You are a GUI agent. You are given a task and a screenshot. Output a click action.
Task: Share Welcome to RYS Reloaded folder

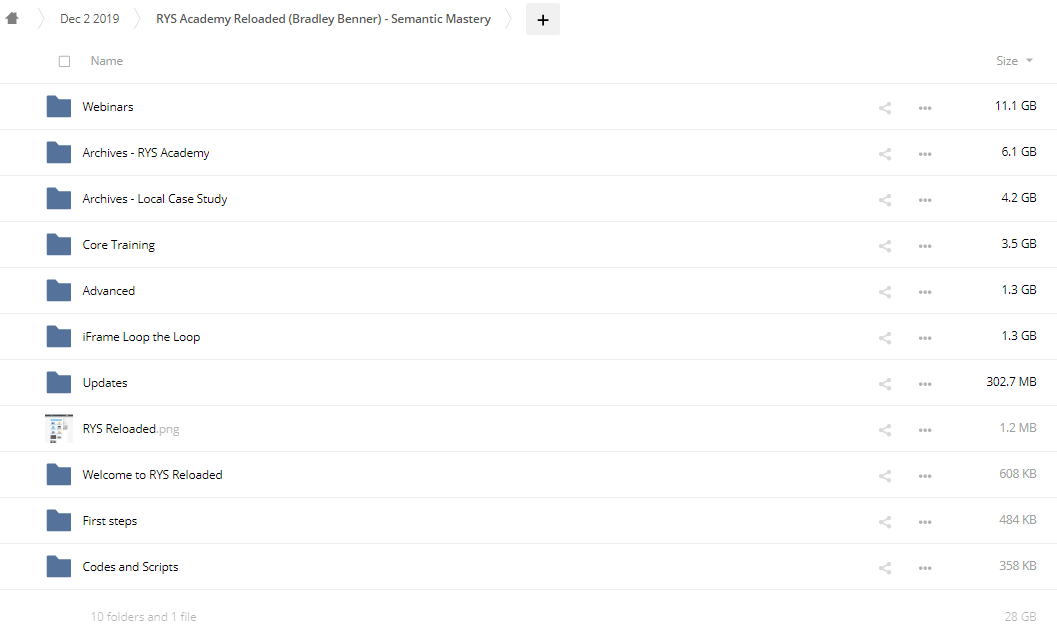(x=885, y=476)
